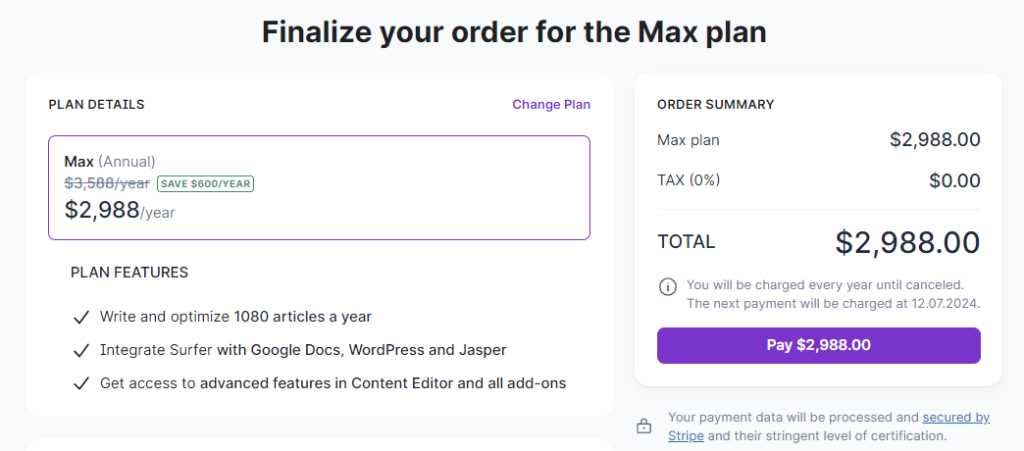The image size is (1024, 451).
Task: Click the large TOTAL amount $2,988.00
Action: (x=908, y=242)
